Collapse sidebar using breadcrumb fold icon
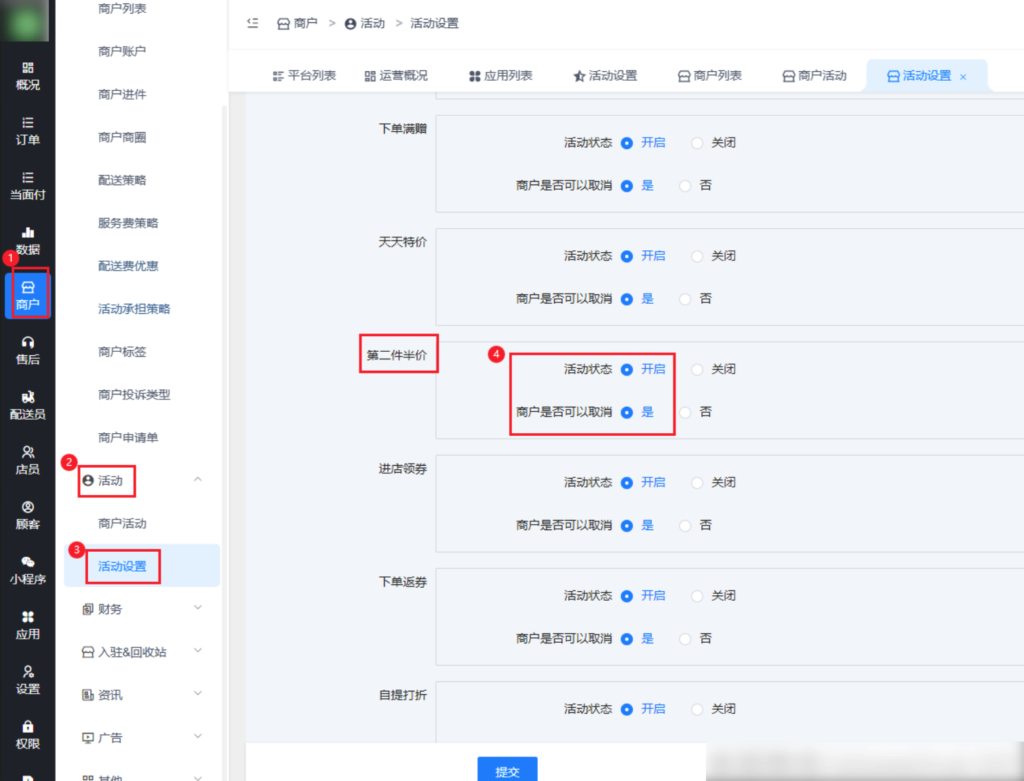Image resolution: width=1024 pixels, height=781 pixels. click(252, 23)
